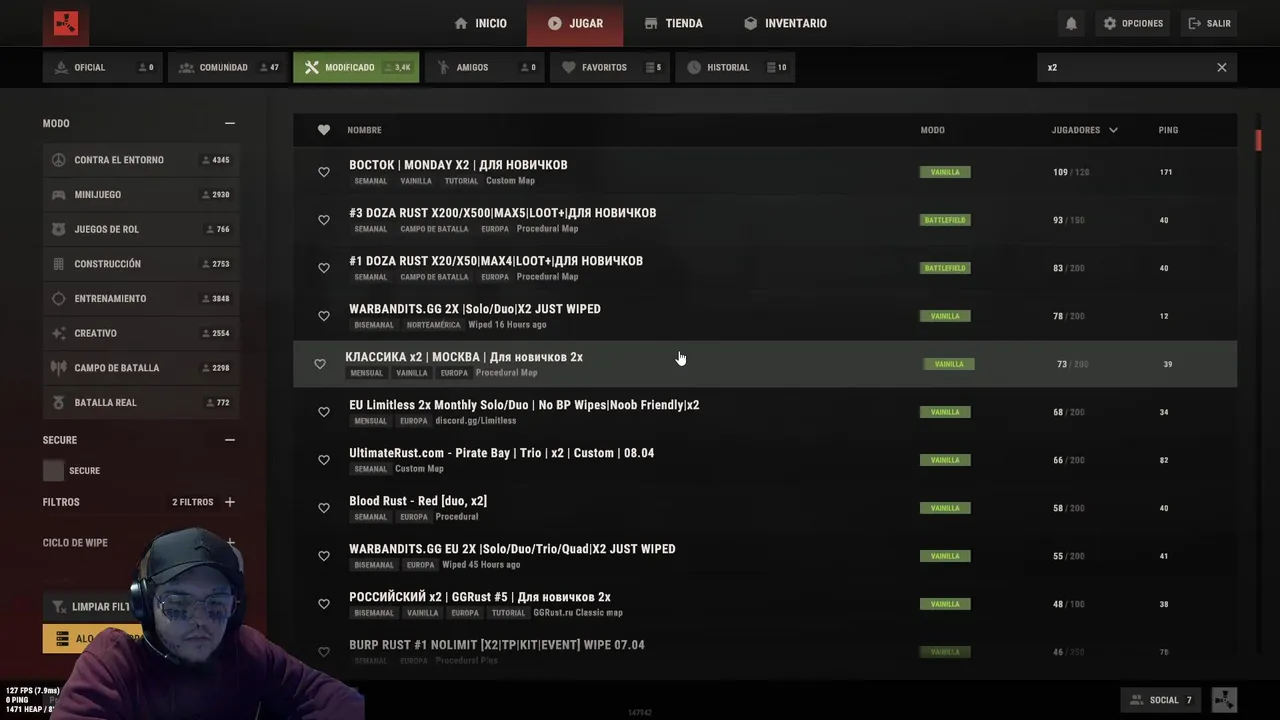The width and height of the screenshot is (1280, 720).
Task: Sort by NOMBRE column header
Action: (364, 130)
